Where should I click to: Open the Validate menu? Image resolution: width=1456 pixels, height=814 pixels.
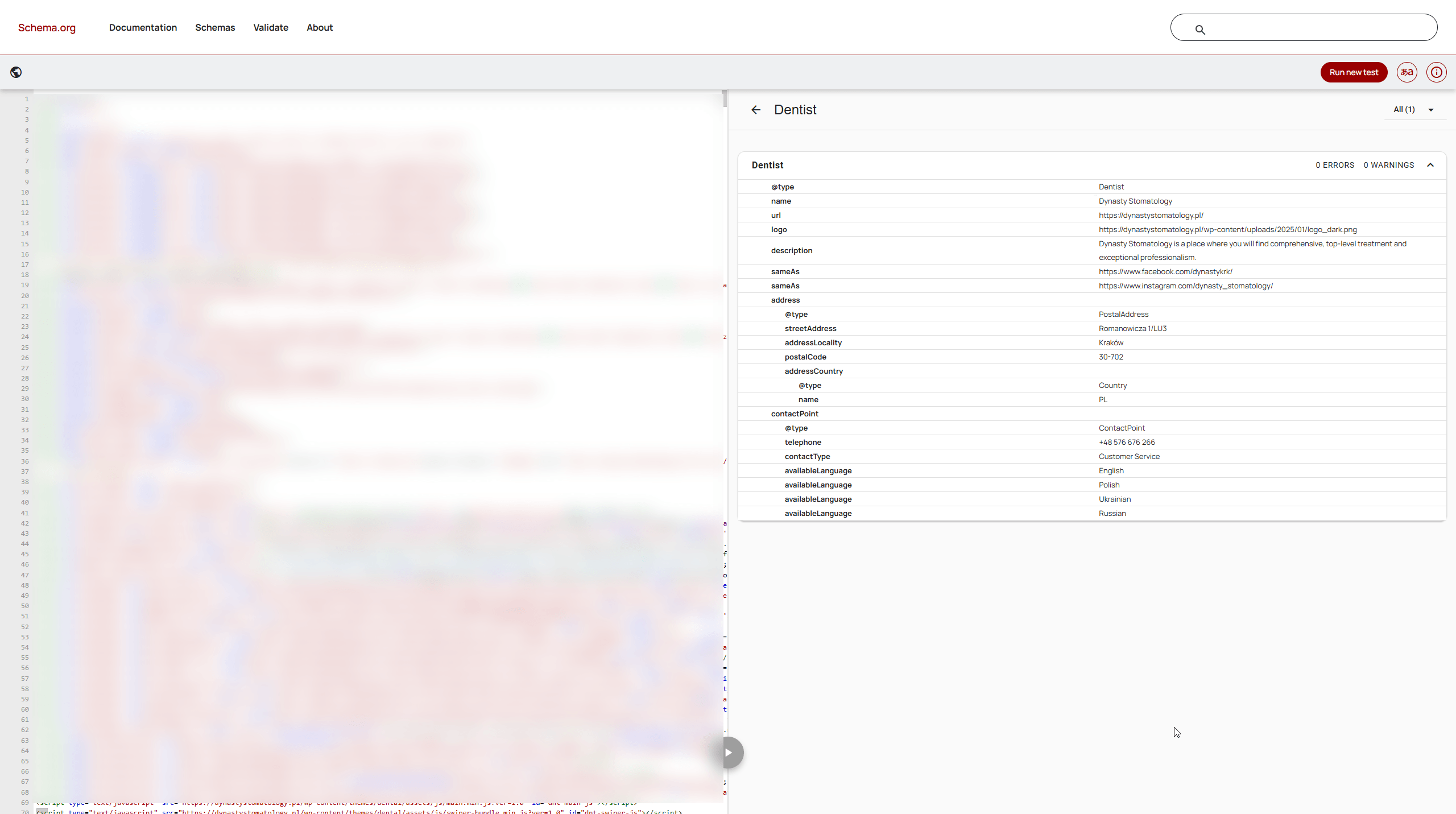[271, 27]
